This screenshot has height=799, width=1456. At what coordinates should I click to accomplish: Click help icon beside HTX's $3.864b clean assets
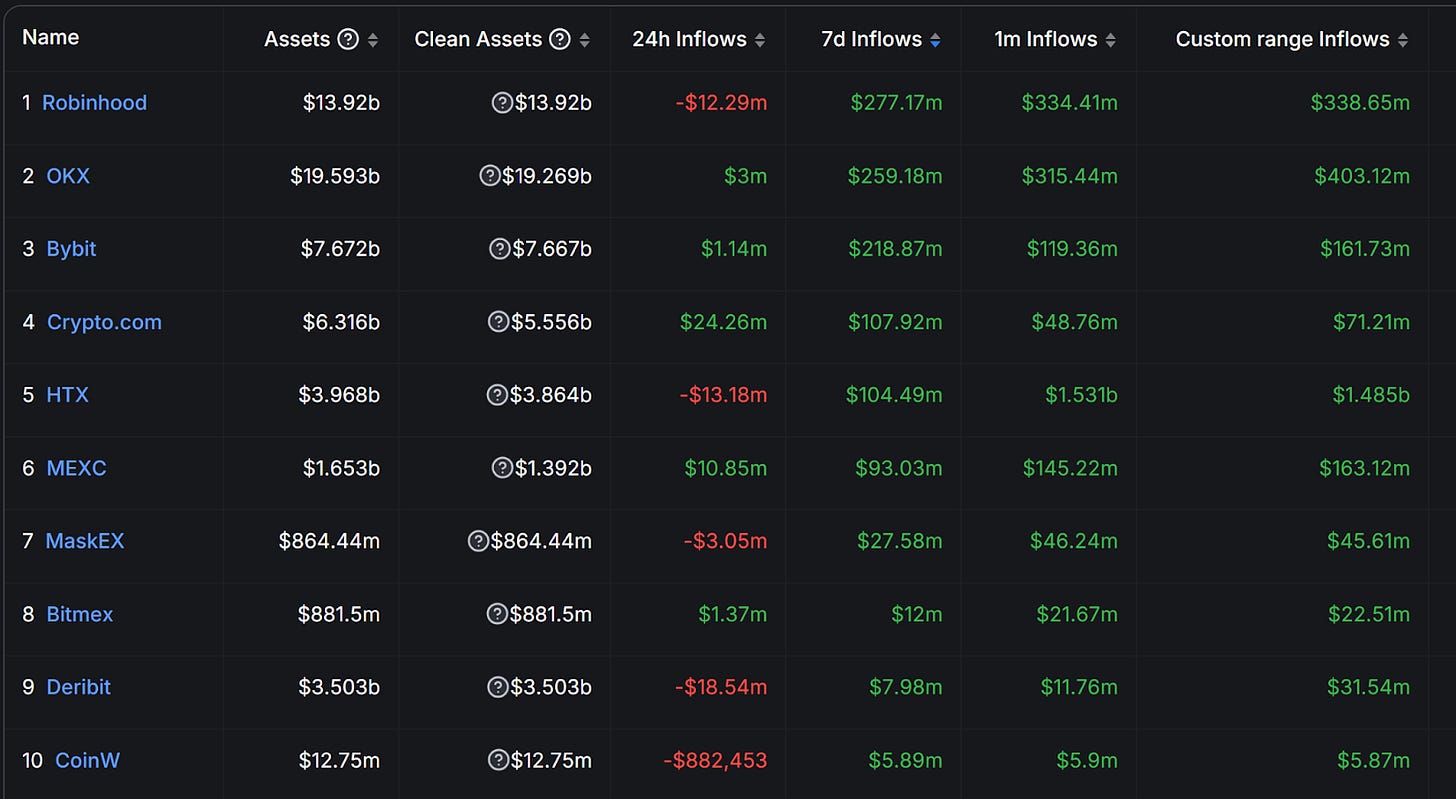497,394
